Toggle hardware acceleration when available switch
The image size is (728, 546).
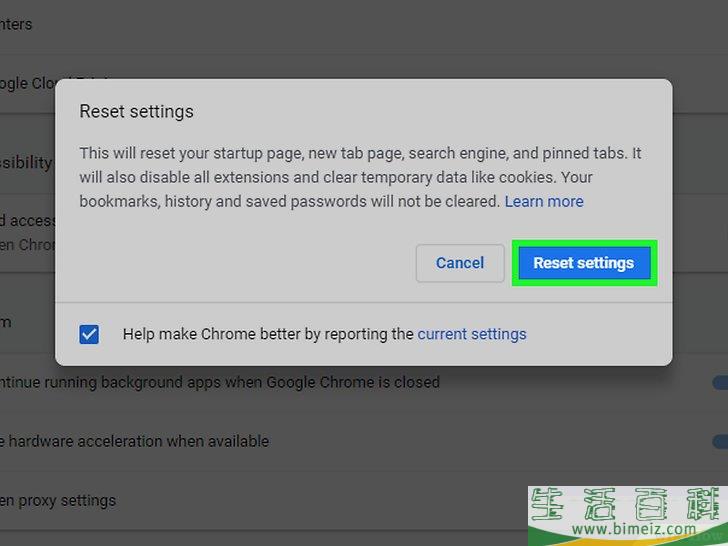[720, 441]
